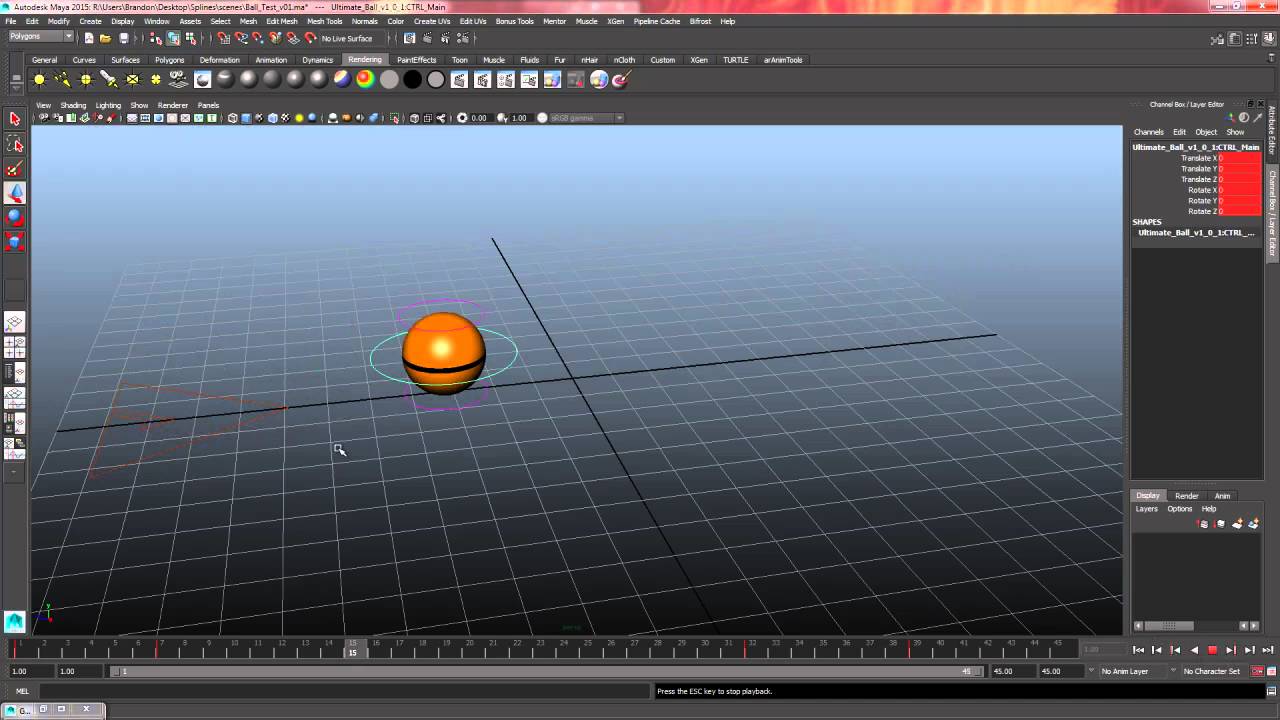Play backwards button in playback controls
This screenshot has height=720, width=1280.
click(1194, 650)
